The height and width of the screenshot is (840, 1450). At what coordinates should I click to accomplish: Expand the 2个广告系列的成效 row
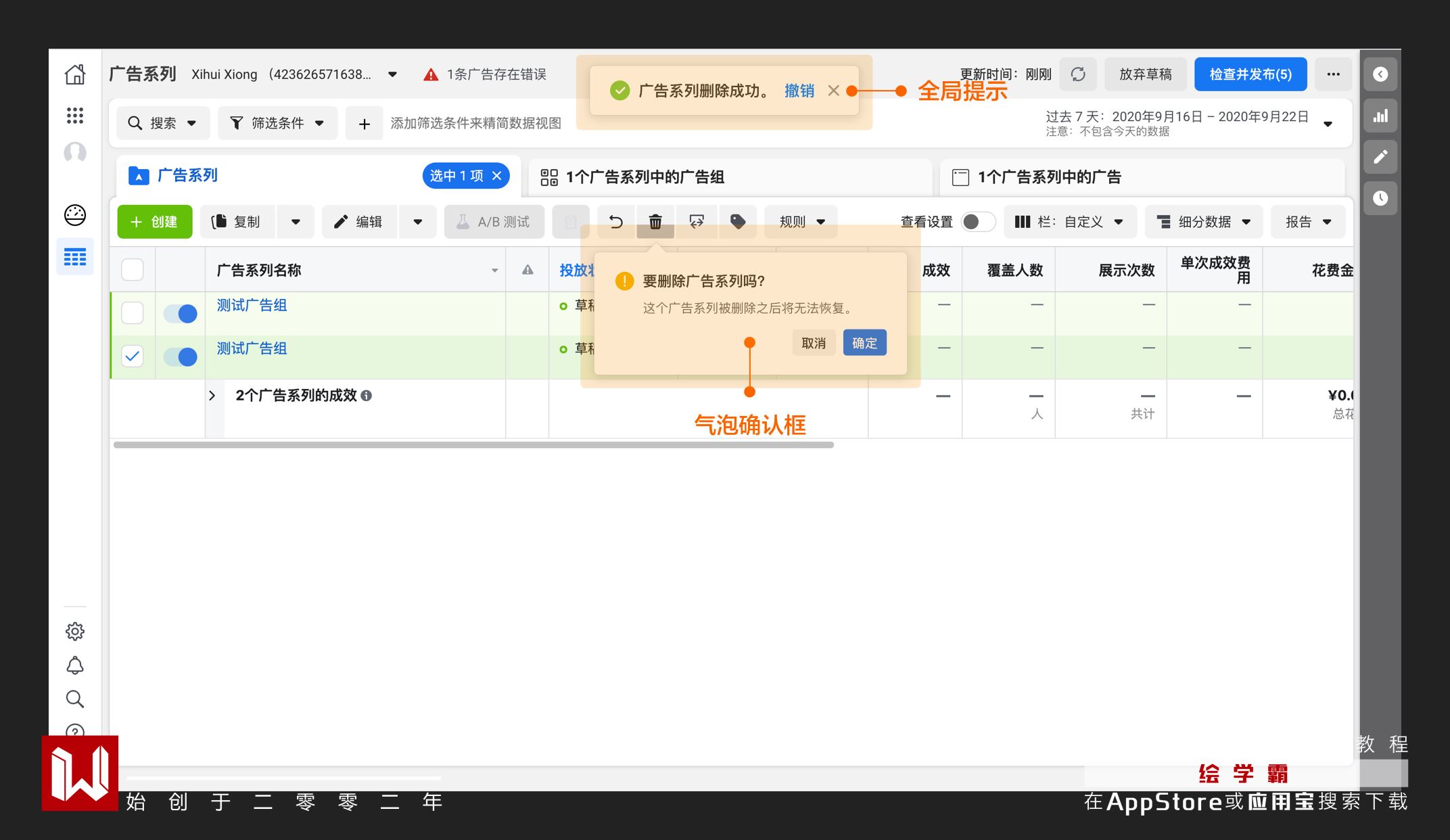(212, 396)
